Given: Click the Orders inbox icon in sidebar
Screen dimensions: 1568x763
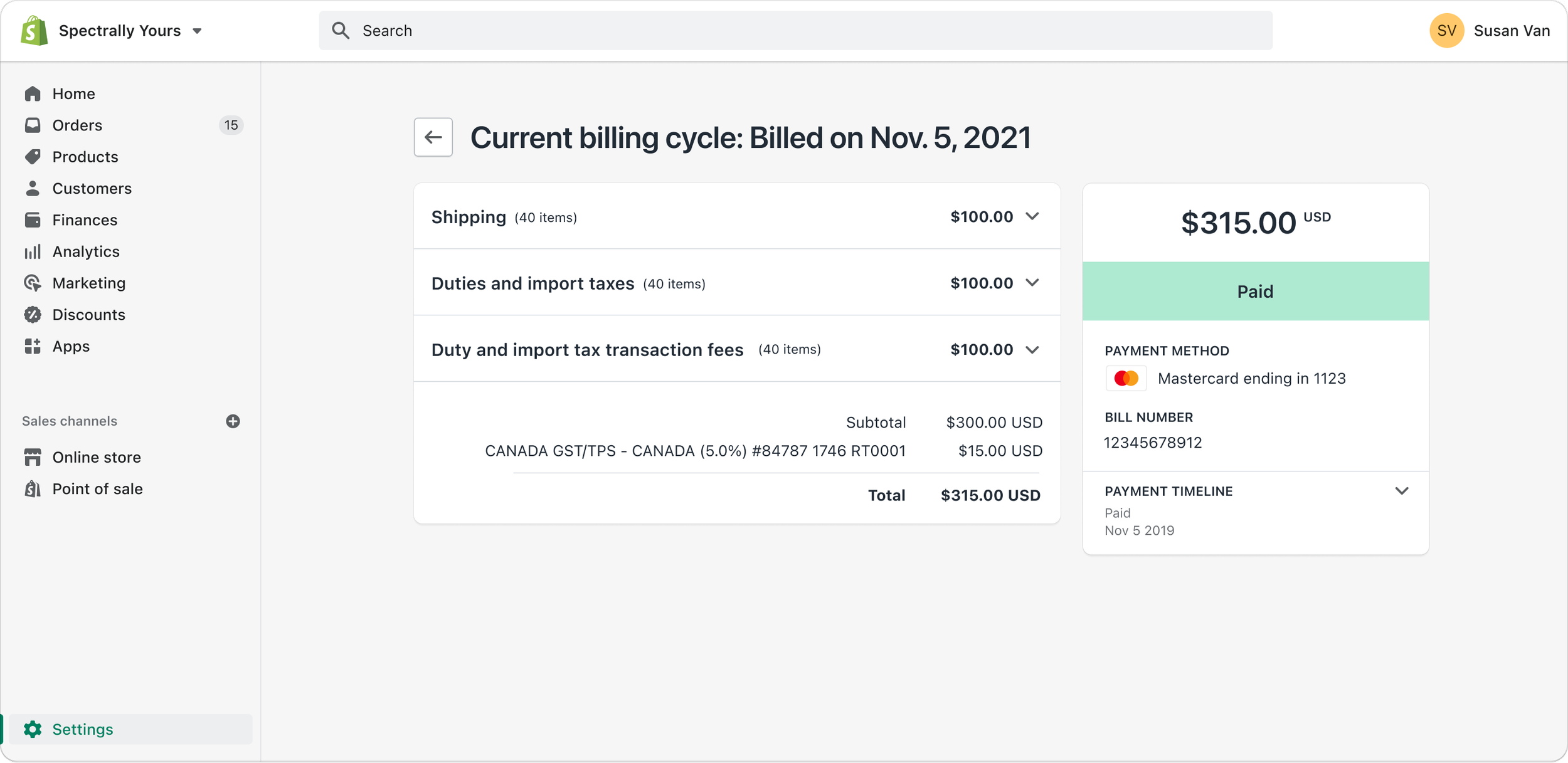Looking at the screenshot, I should [33, 125].
